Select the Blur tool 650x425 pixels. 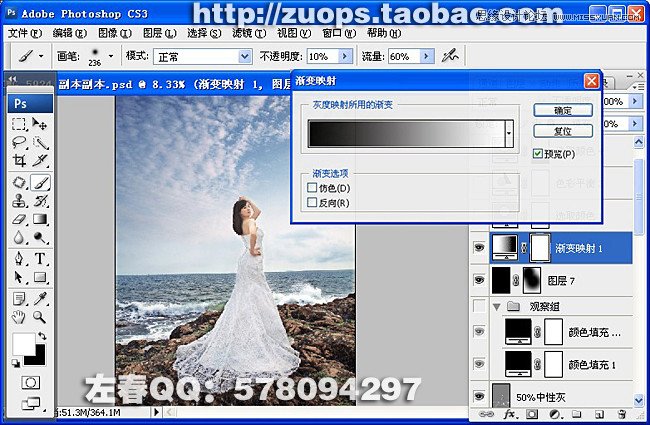click(19, 237)
